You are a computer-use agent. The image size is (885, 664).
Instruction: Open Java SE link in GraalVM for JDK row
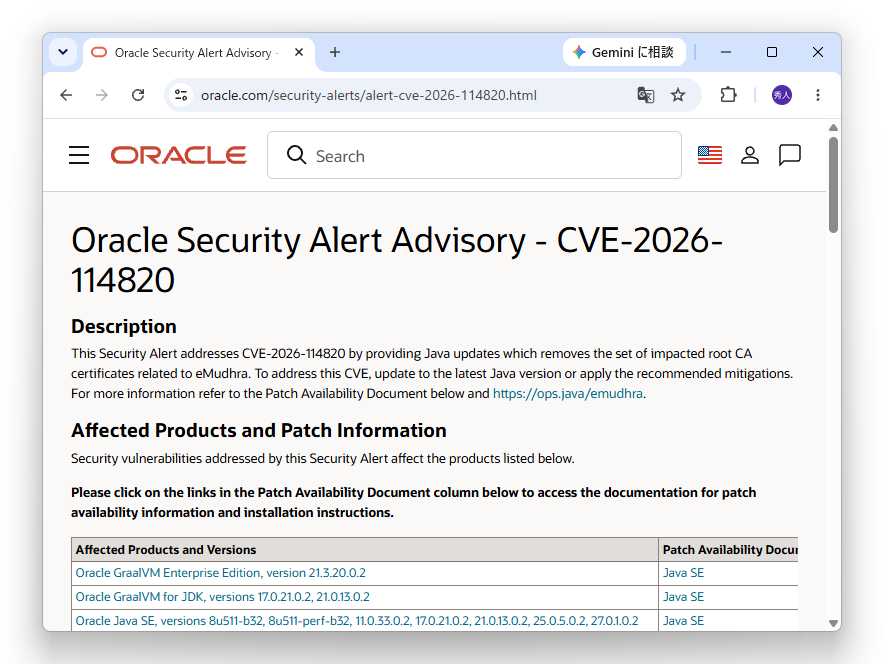(x=684, y=597)
